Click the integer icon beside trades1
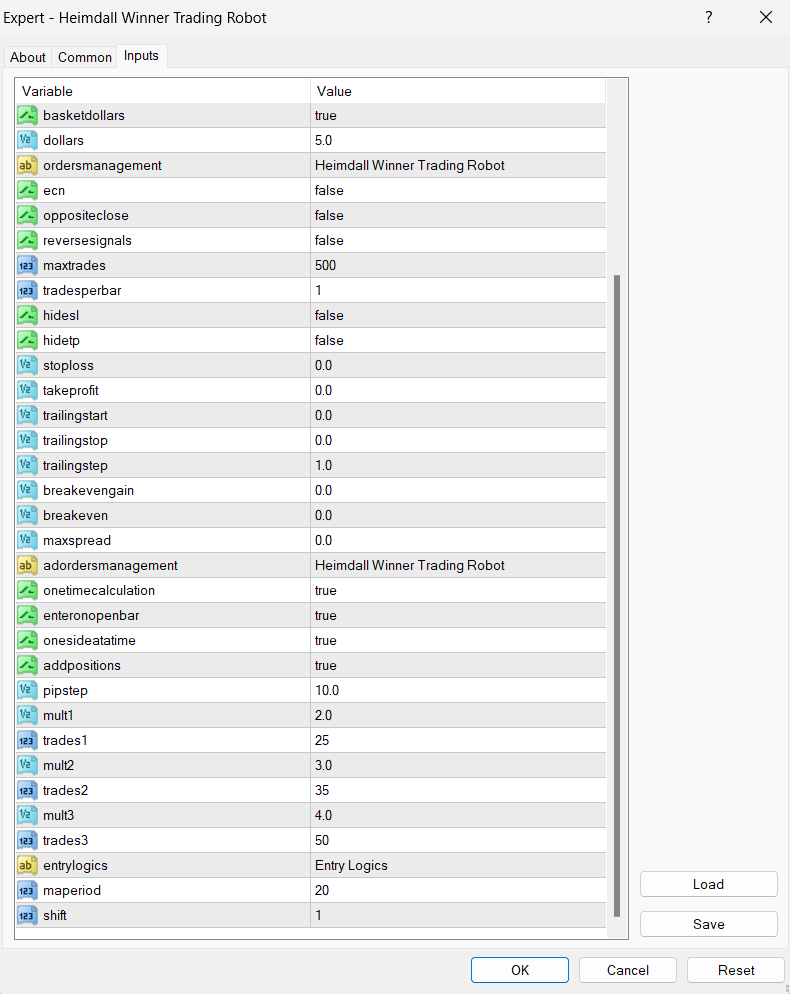The width and height of the screenshot is (790, 994). [27, 740]
